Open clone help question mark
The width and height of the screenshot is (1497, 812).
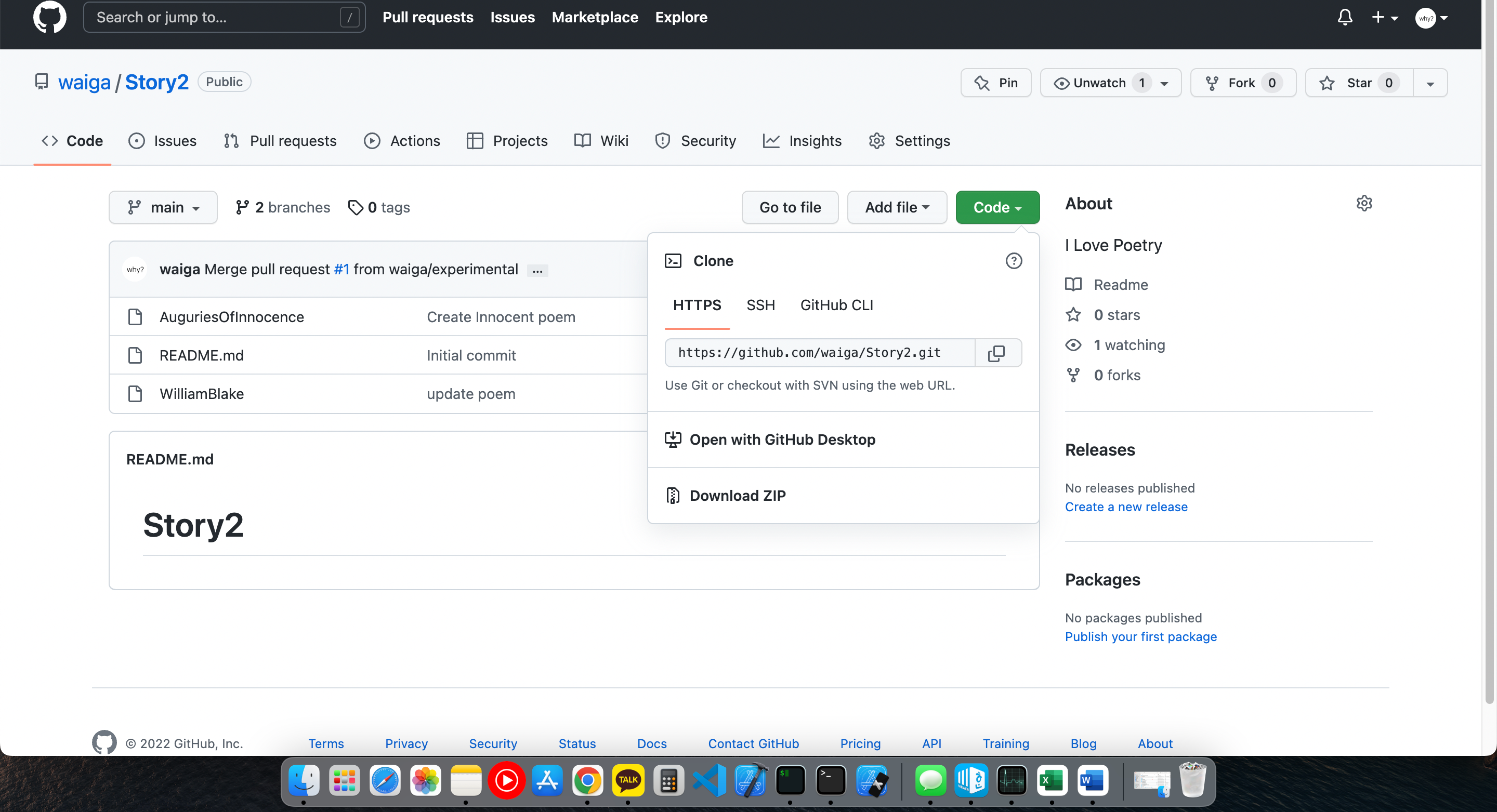[x=1014, y=261]
